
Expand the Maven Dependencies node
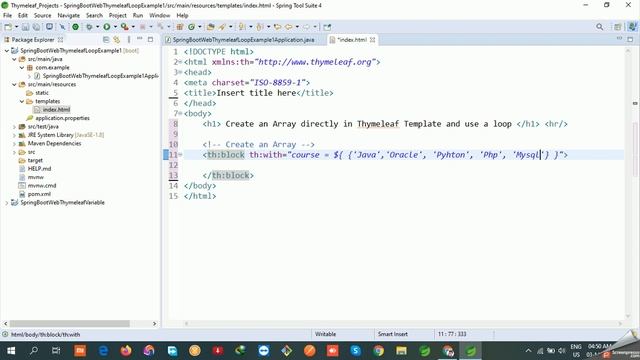(x=14, y=144)
